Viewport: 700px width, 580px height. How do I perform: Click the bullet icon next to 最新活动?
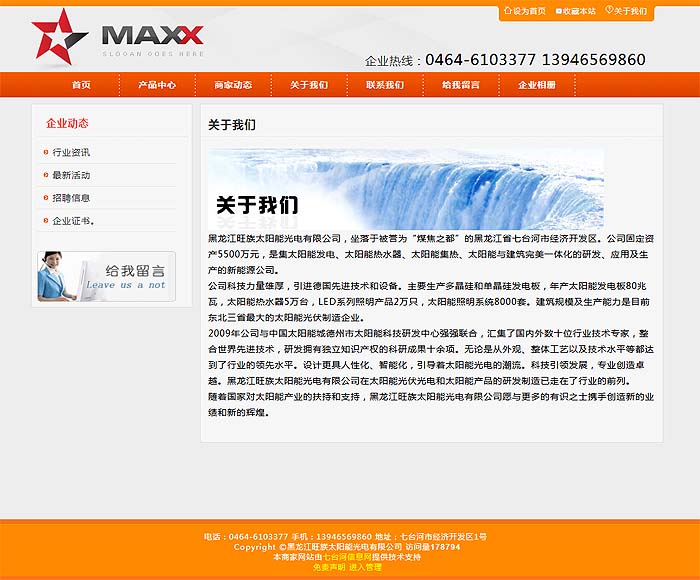46,175
